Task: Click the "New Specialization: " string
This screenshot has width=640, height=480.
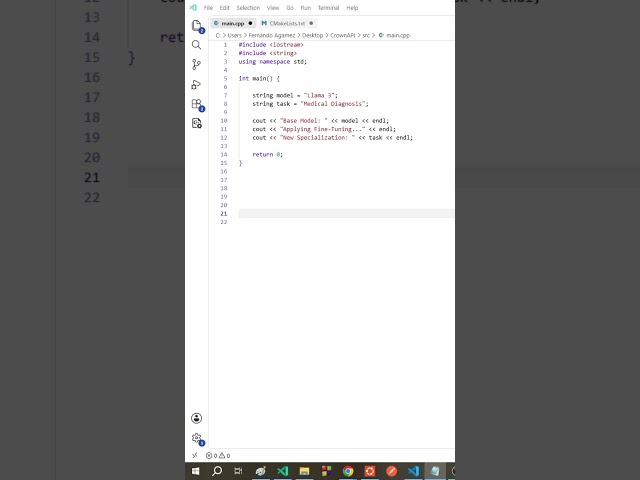Action: tap(318, 138)
